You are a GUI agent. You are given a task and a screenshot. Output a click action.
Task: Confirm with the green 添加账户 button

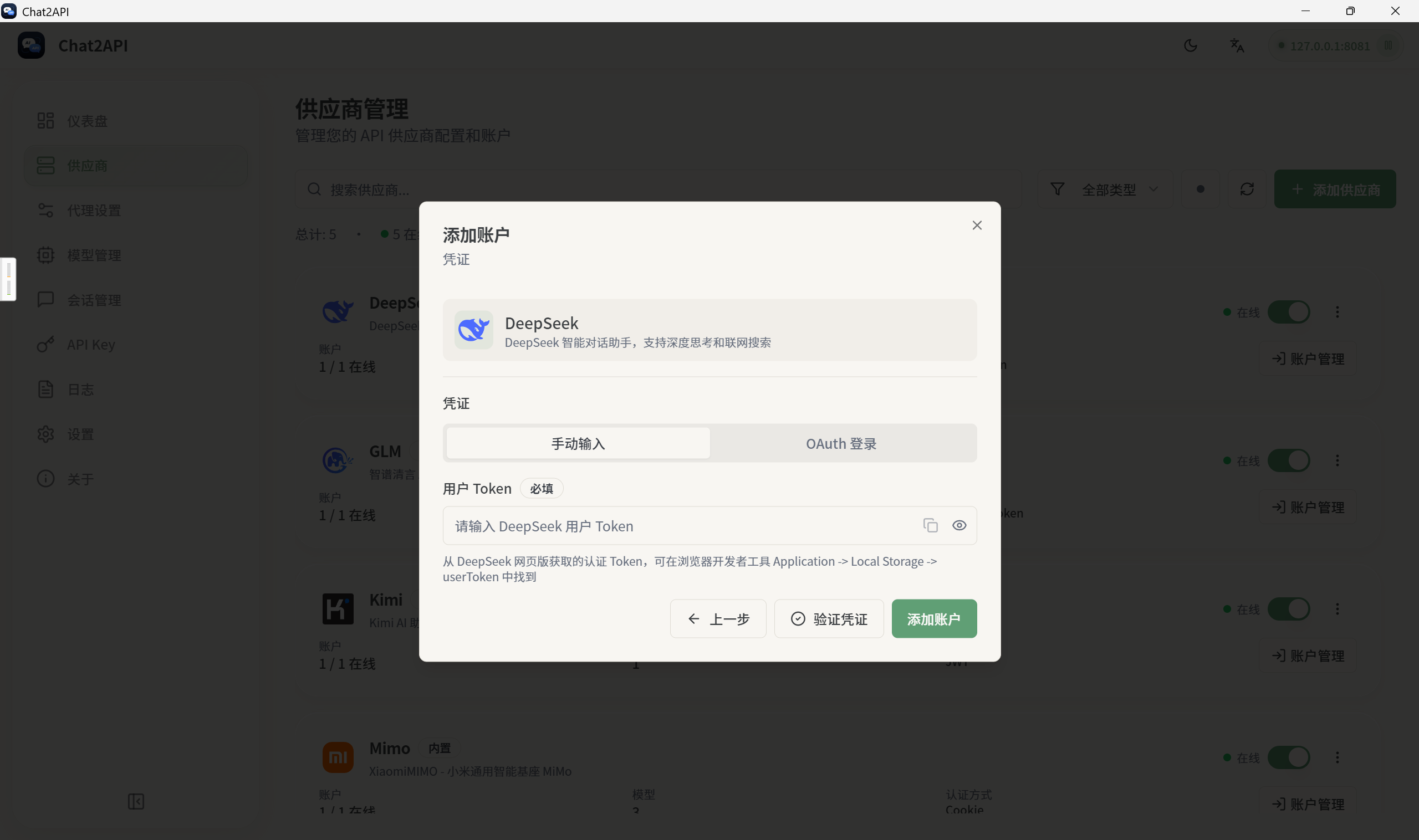click(935, 619)
